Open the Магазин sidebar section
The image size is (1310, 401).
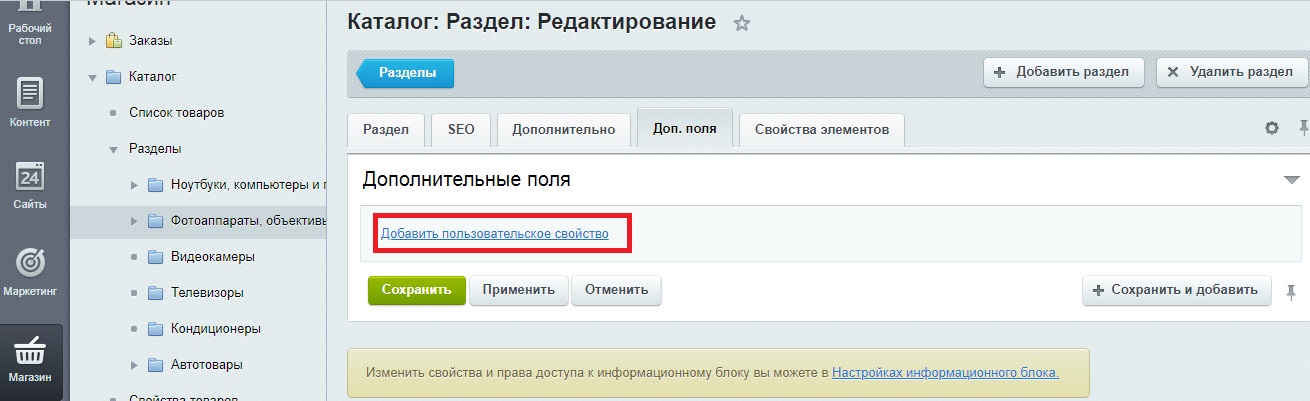tap(29, 358)
